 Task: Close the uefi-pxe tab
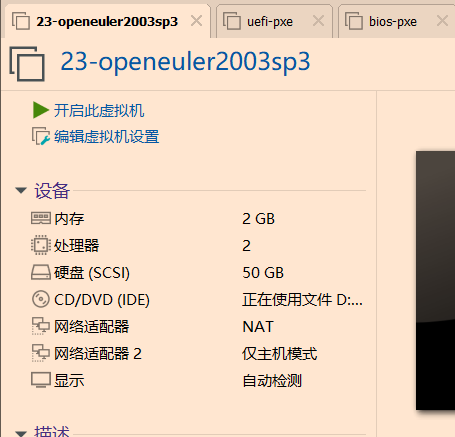pyautogui.click(x=318, y=21)
